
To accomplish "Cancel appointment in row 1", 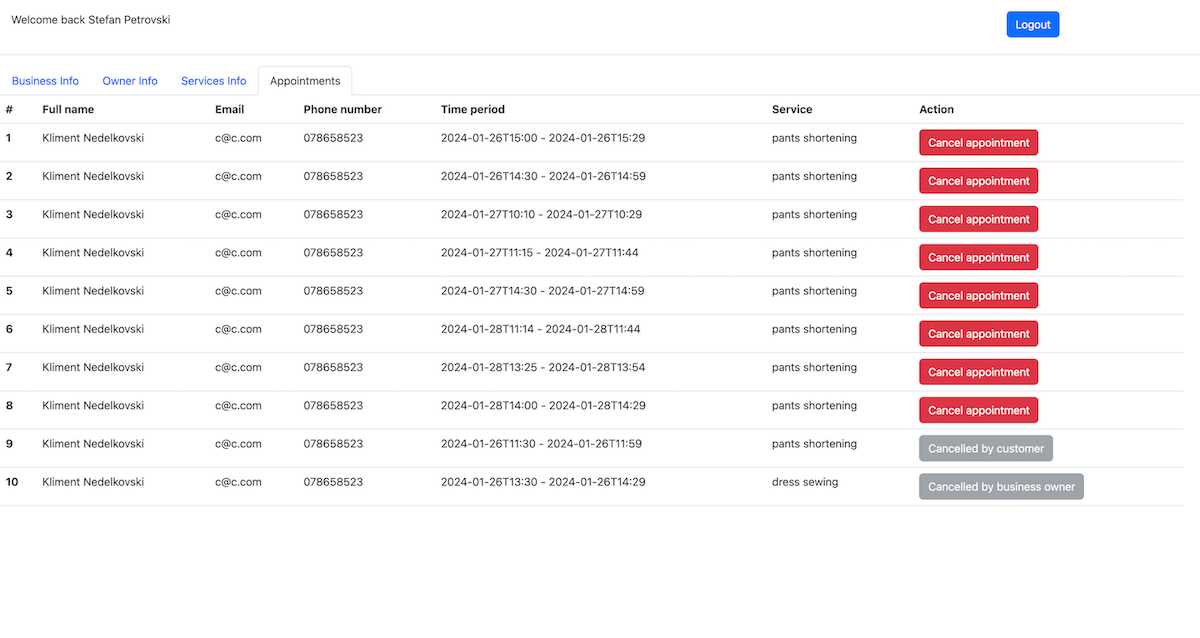I will [x=978, y=143].
